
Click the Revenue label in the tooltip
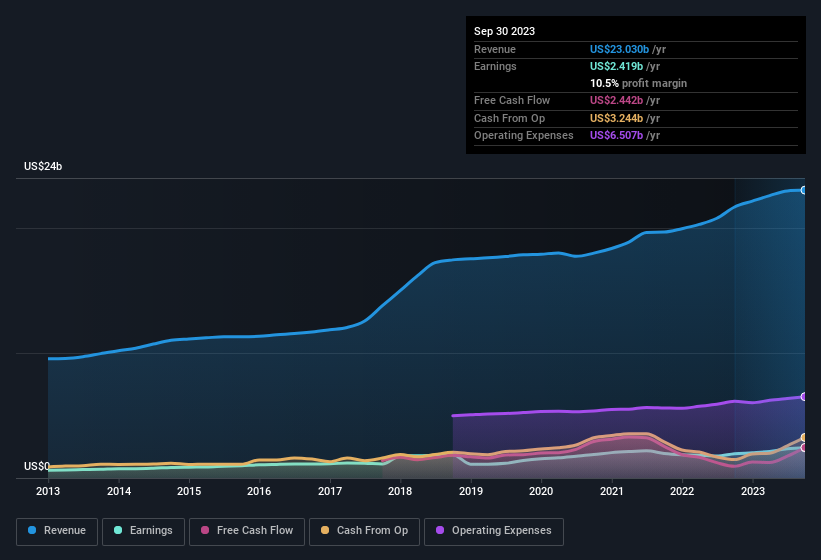pyautogui.click(x=495, y=49)
